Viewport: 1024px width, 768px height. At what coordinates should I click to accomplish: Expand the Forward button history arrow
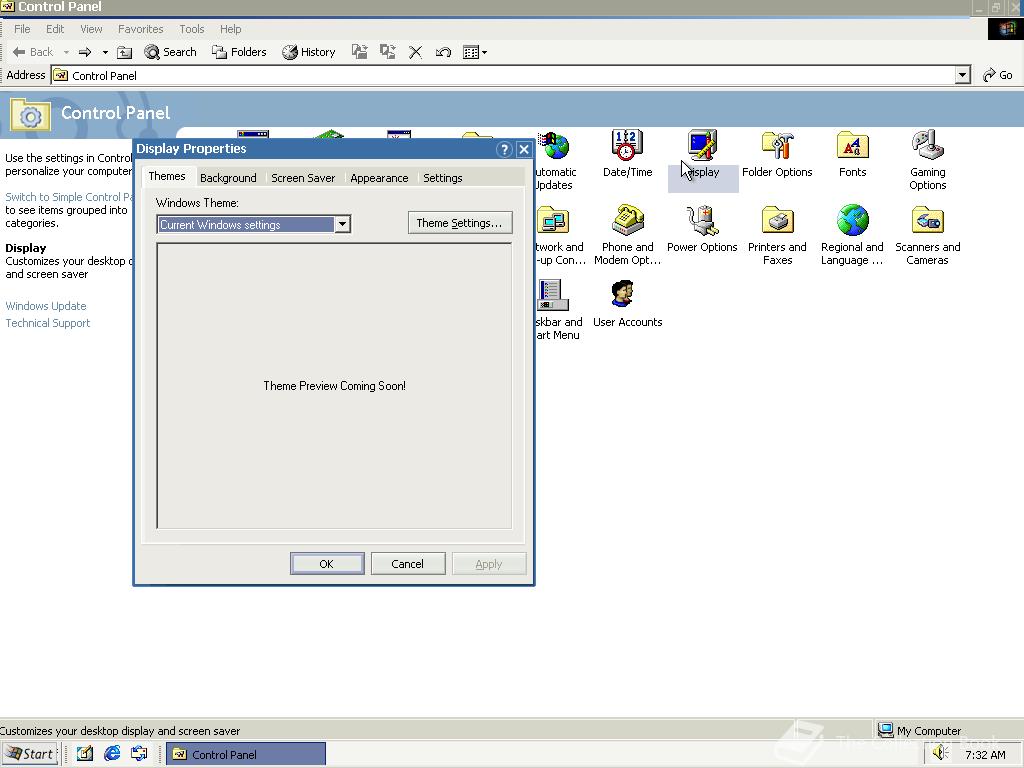tap(105, 52)
